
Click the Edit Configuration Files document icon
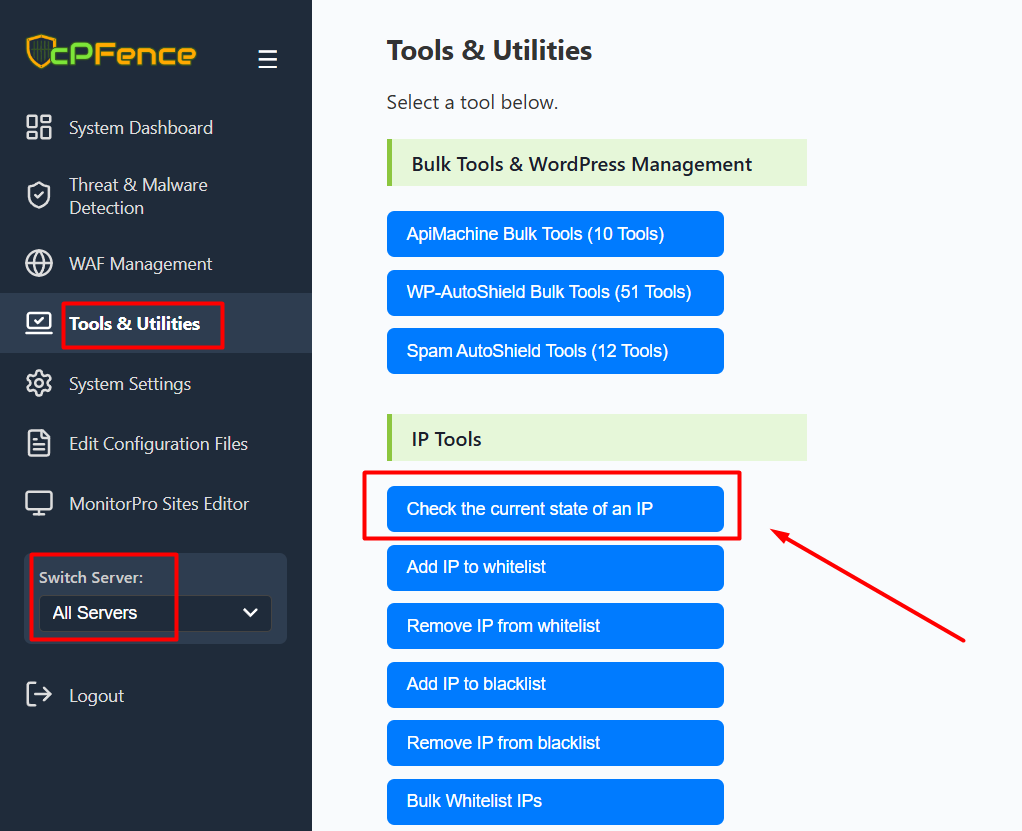pyautogui.click(x=39, y=443)
